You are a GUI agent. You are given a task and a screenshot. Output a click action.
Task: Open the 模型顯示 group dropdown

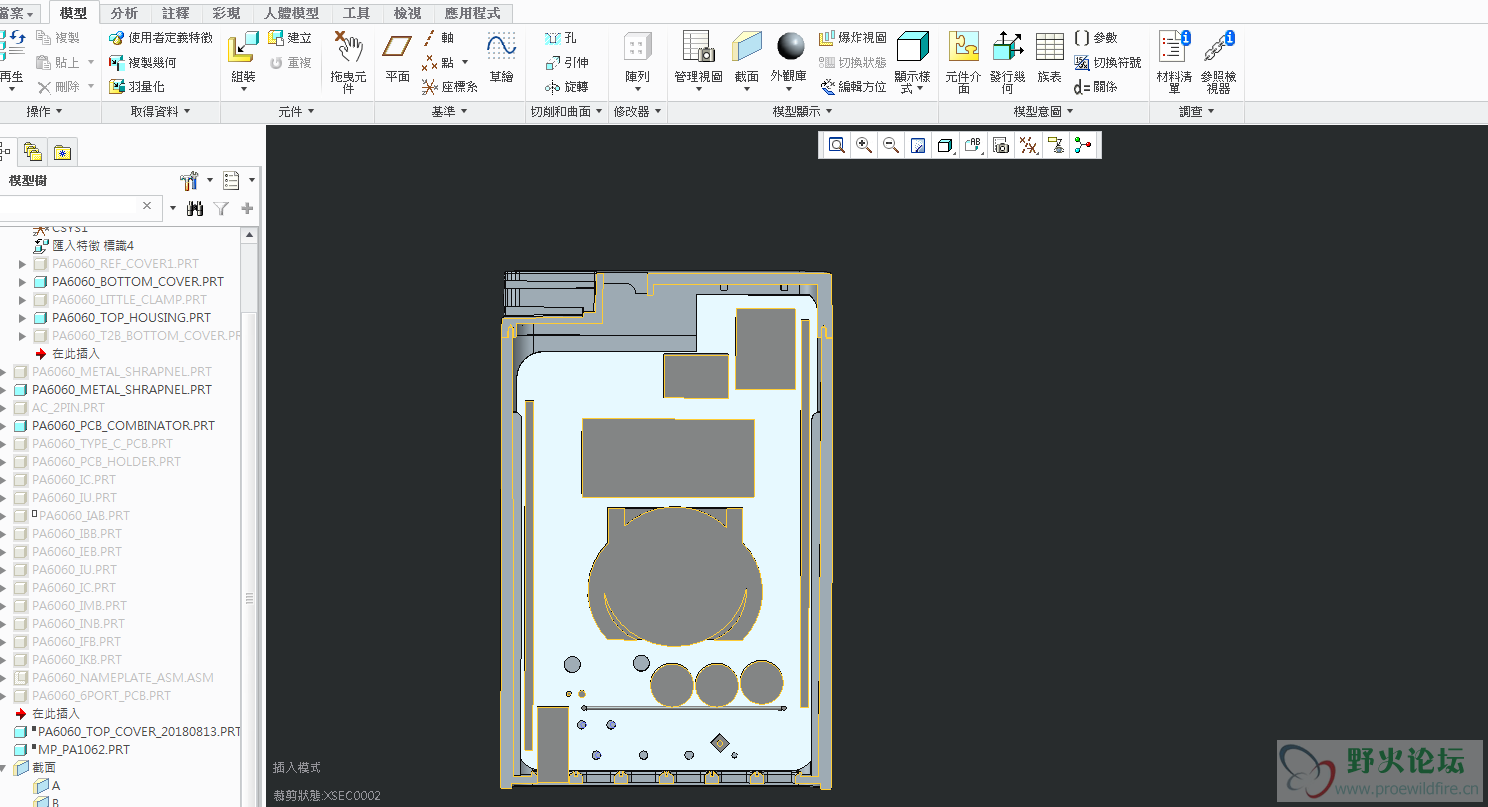[802, 112]
